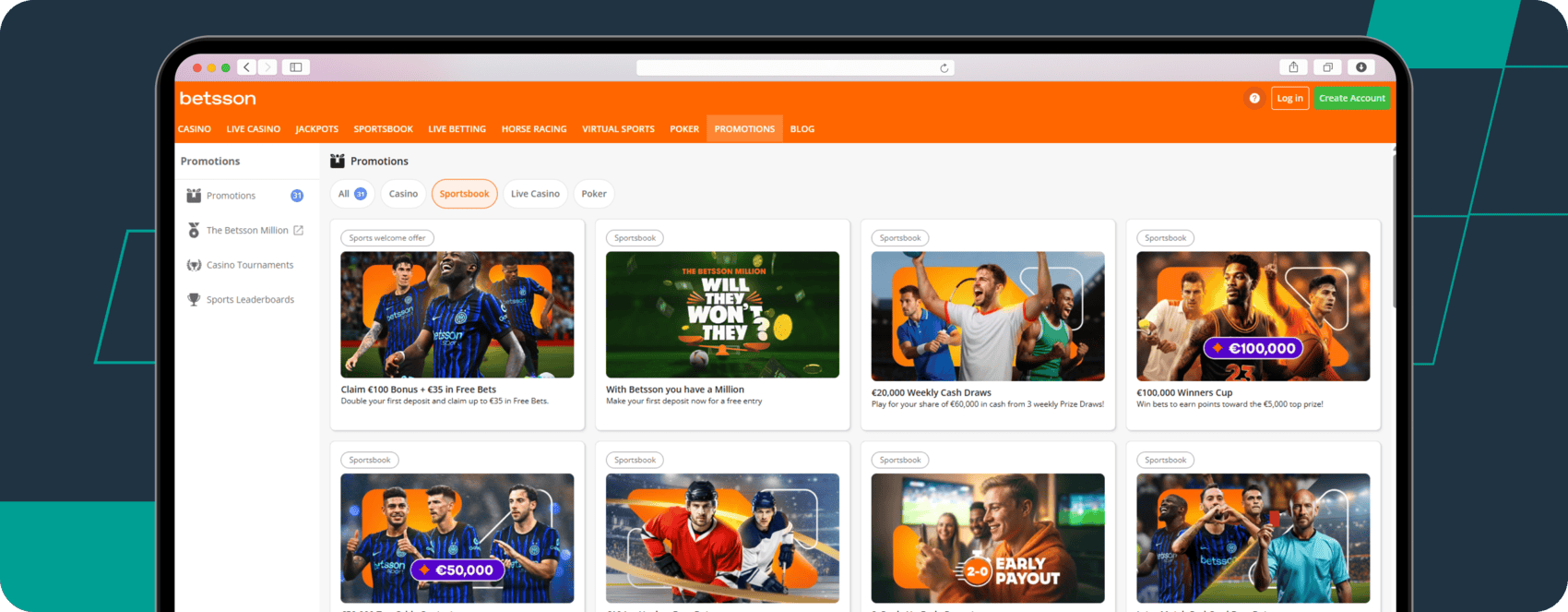Click gift icon next to Promotions heading
The width and height of the screenshot is (1568, 612).
(338, 161)
